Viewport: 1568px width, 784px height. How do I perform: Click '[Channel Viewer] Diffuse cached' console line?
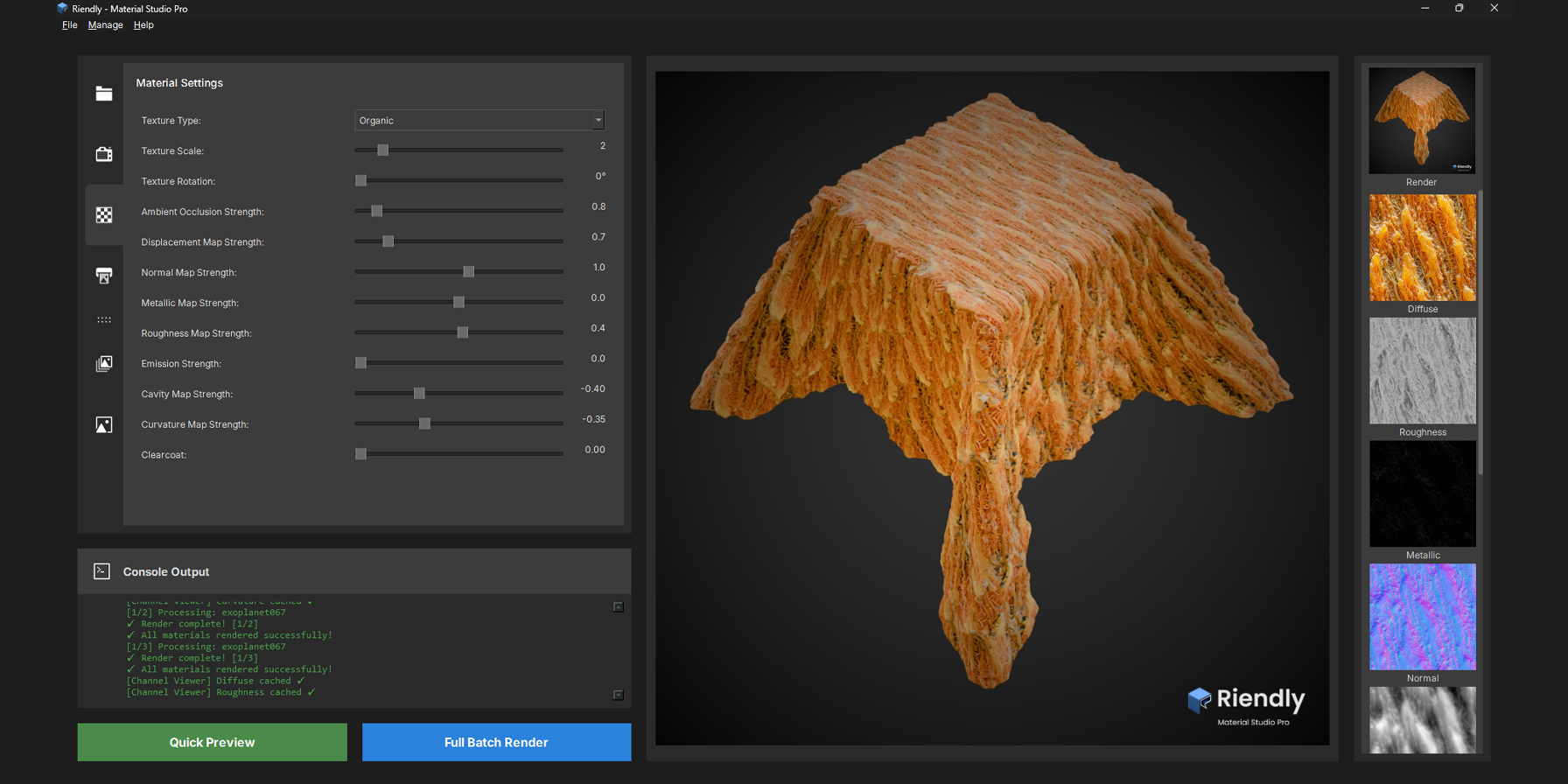[x=216, y=681]
